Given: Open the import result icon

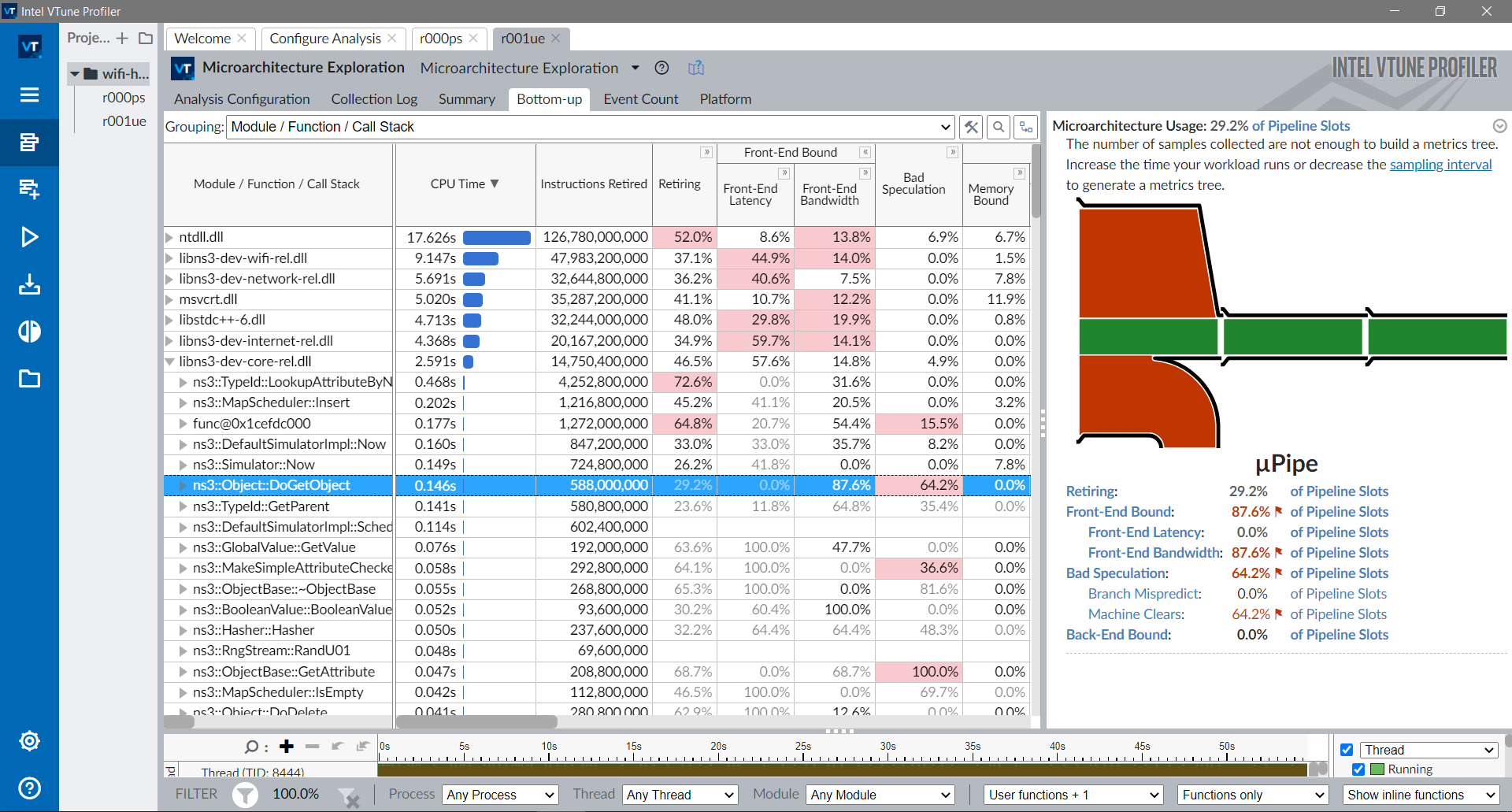Looking at the screenshot, I should (29, 284).
